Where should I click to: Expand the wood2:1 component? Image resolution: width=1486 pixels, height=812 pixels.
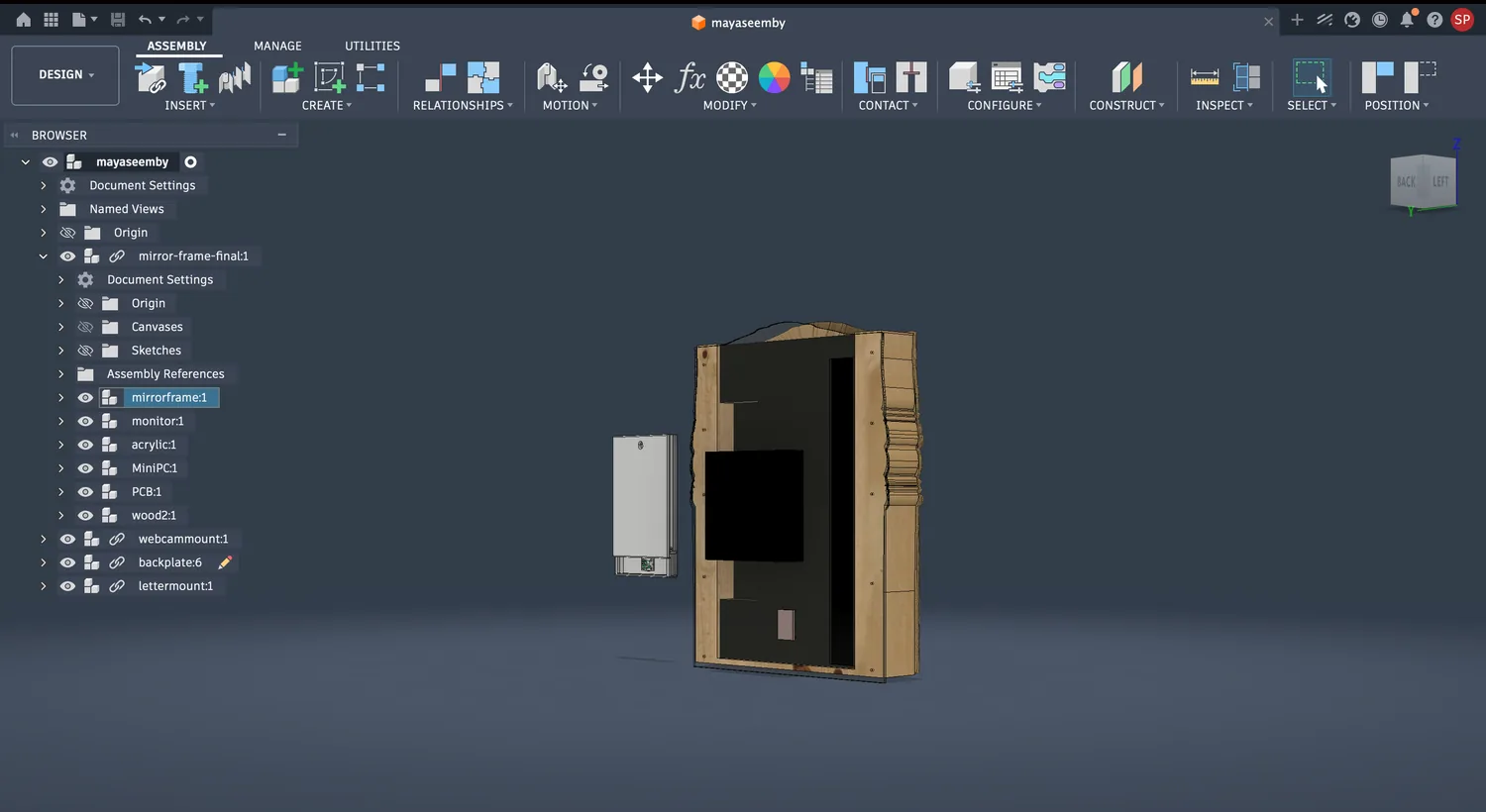[60, 515]
